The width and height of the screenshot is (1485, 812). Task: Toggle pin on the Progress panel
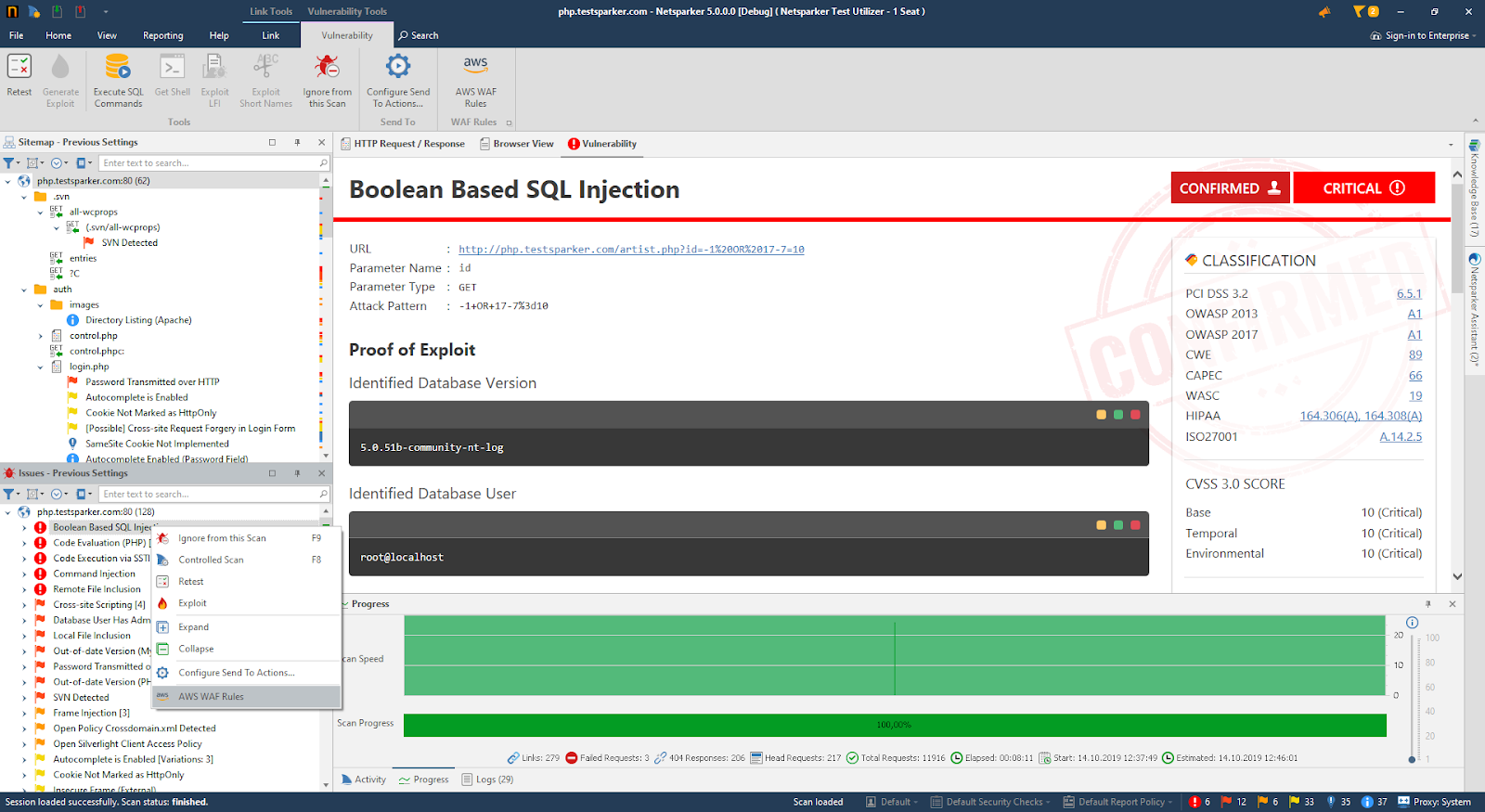(1427, 604)
